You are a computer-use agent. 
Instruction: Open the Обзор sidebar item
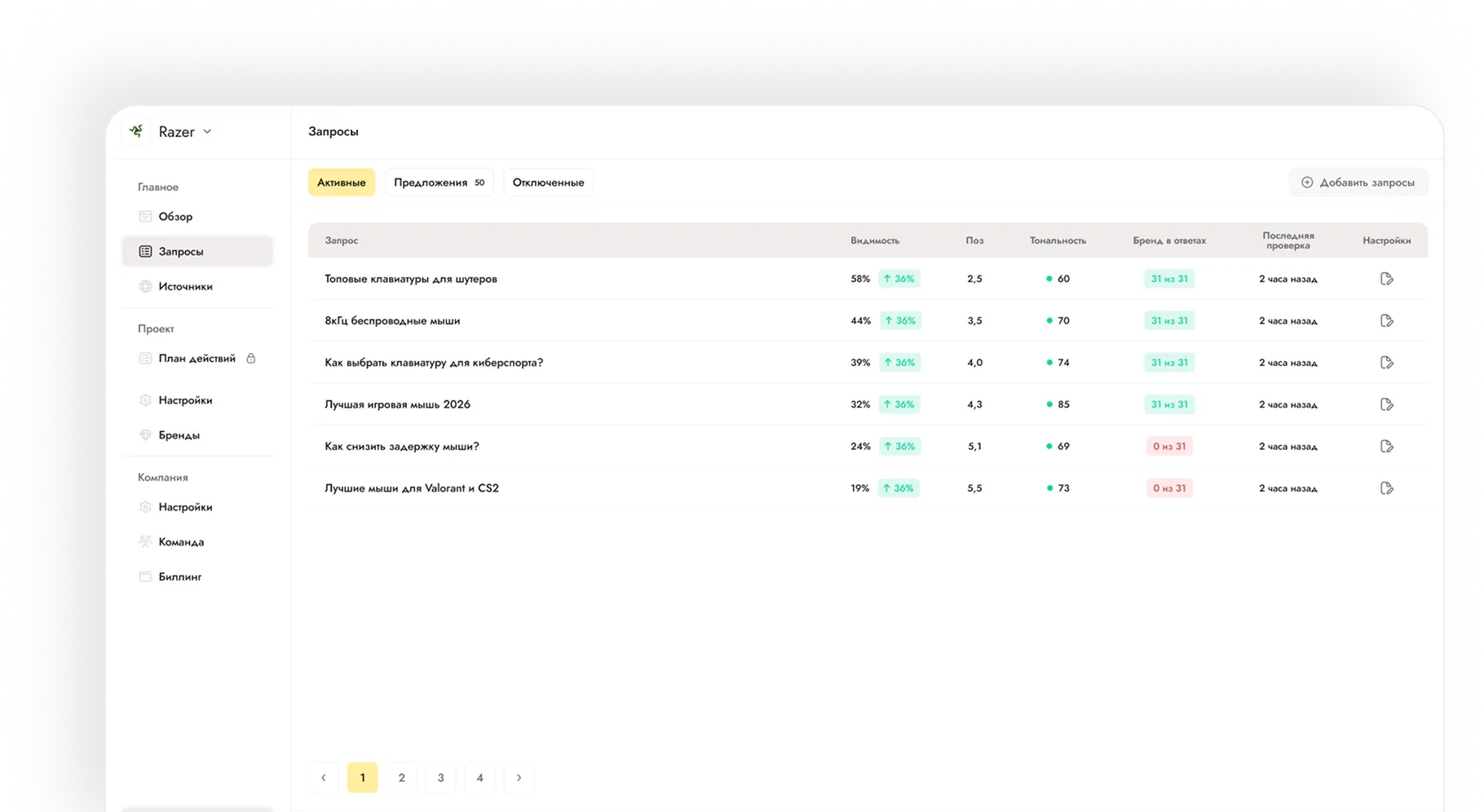click(x=197, y=217)
